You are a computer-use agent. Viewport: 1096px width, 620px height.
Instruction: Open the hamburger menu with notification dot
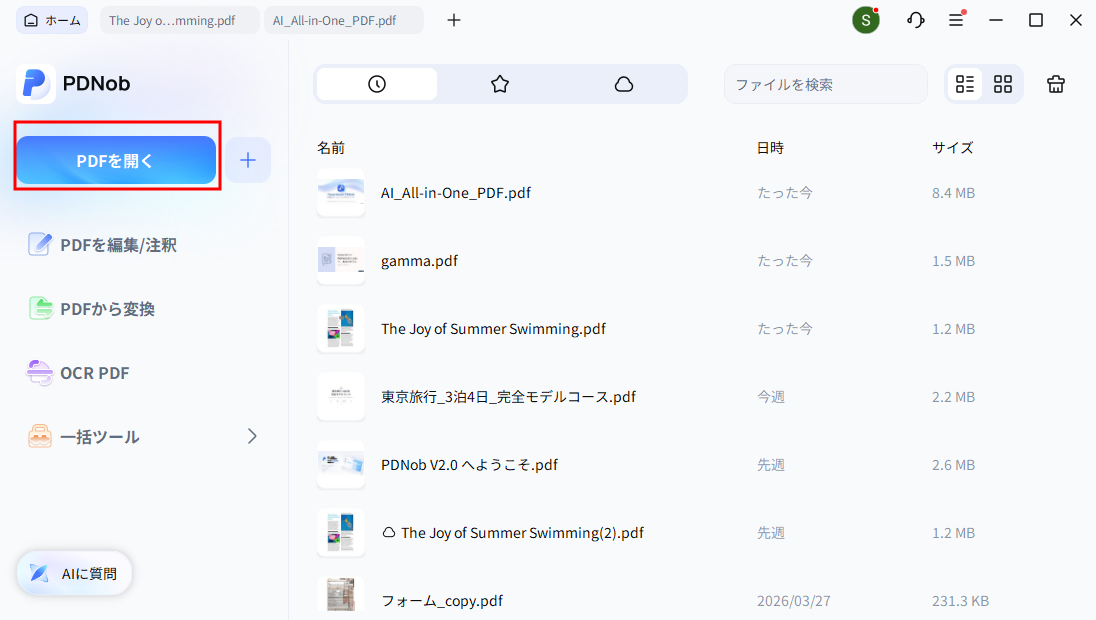[x=956, y=19]
